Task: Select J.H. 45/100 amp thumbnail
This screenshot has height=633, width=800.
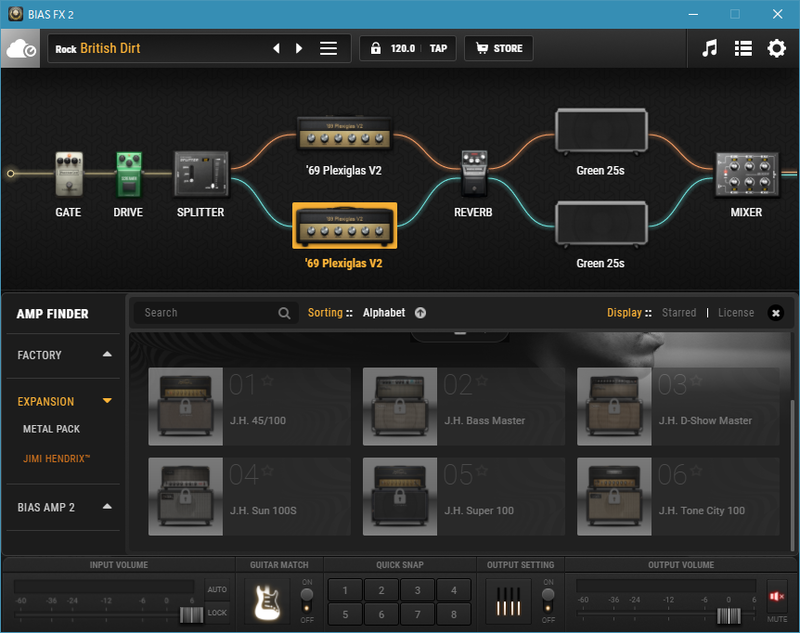Action: 186,407
